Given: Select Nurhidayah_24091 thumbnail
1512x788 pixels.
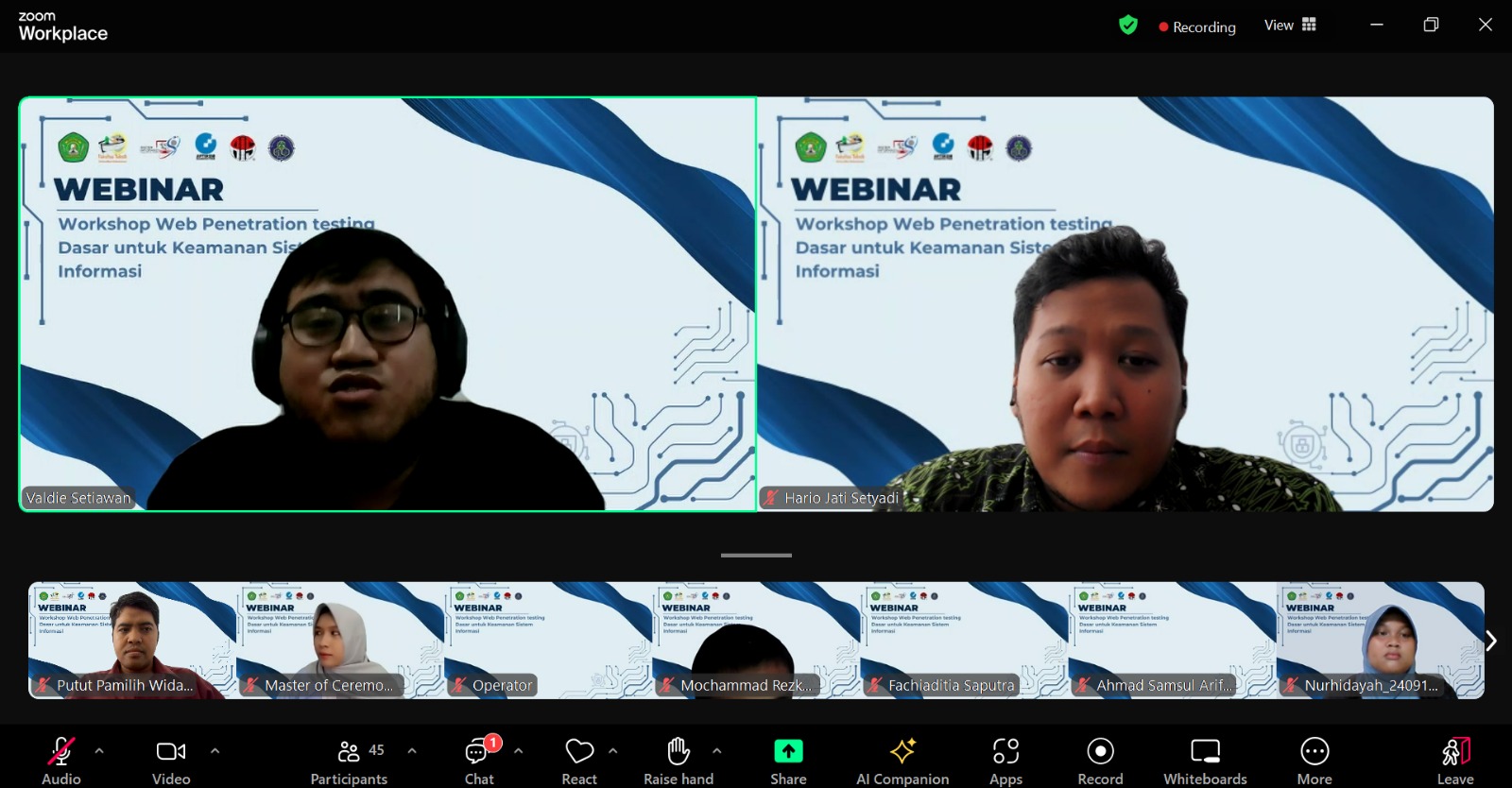Looking at the screenshot, I should [x=1380, y=641].
